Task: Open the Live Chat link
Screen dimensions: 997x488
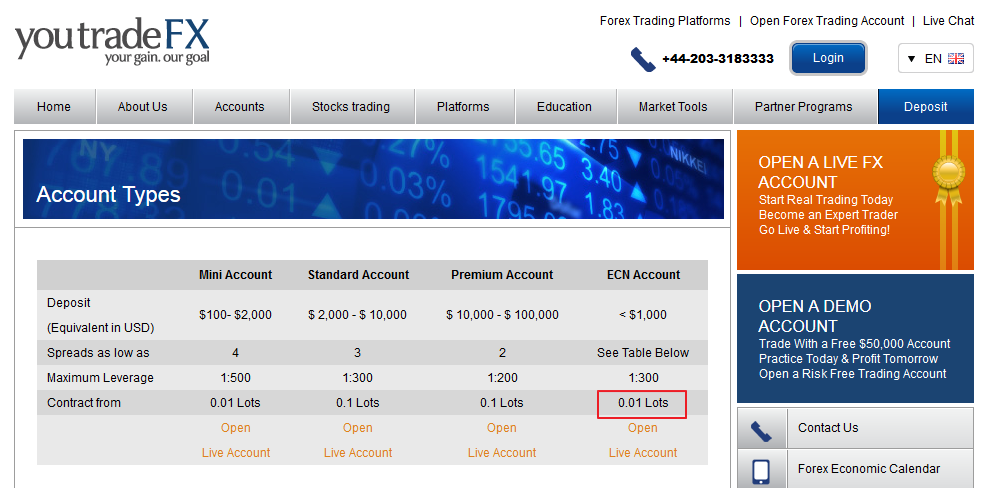Action: pyautogui.click(x=949, y=21)
